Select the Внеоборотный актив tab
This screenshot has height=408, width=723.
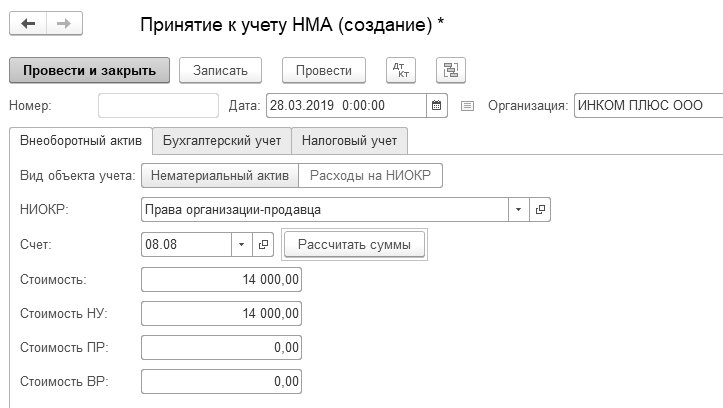(81, 140)
